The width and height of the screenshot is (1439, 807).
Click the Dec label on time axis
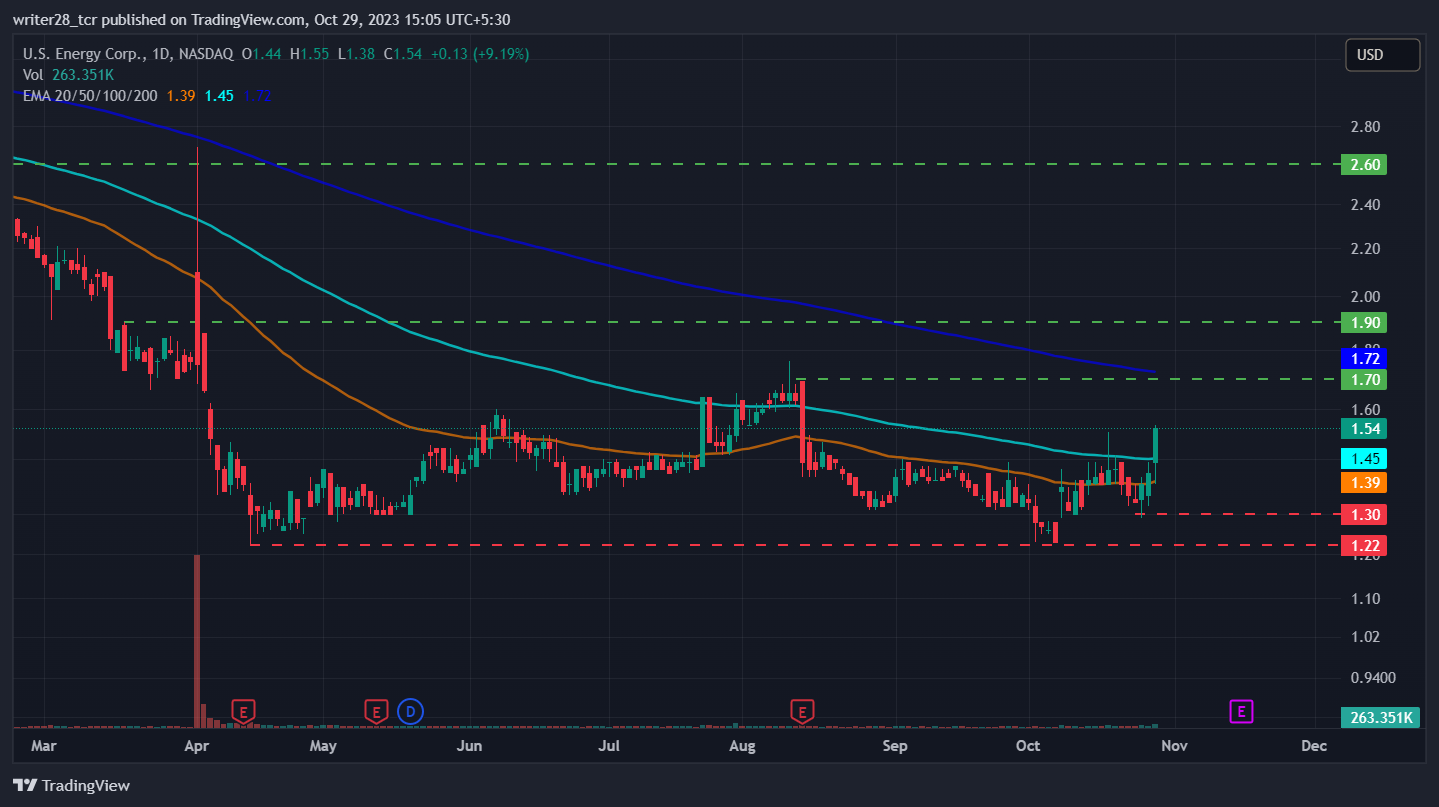coord(1313,746)
